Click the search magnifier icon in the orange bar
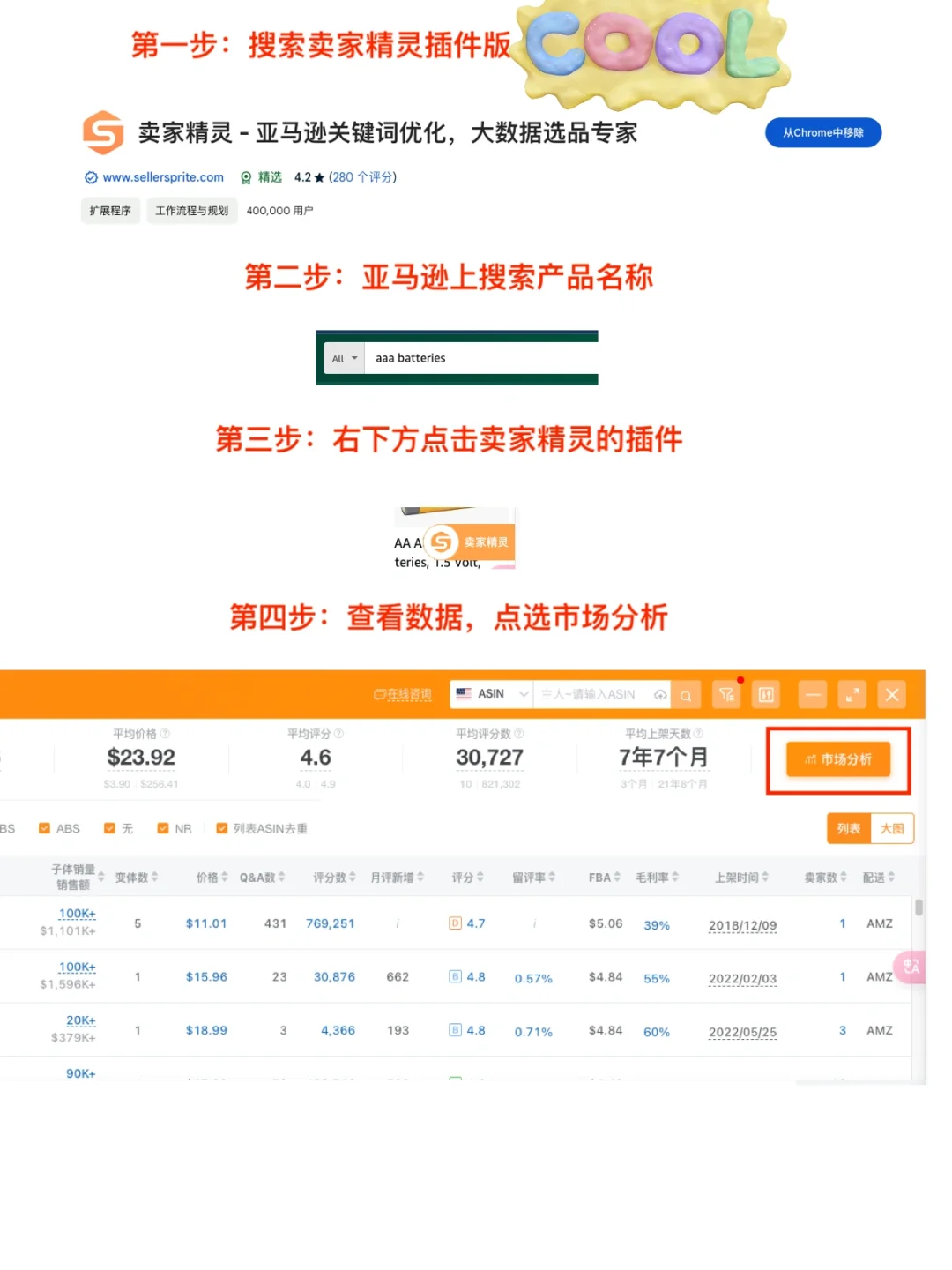 click(x=686, y=695)
